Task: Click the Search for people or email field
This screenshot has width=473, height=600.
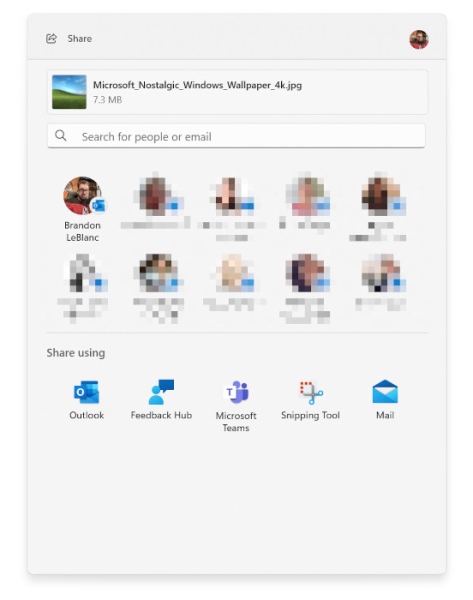Action: coord(236,136)
